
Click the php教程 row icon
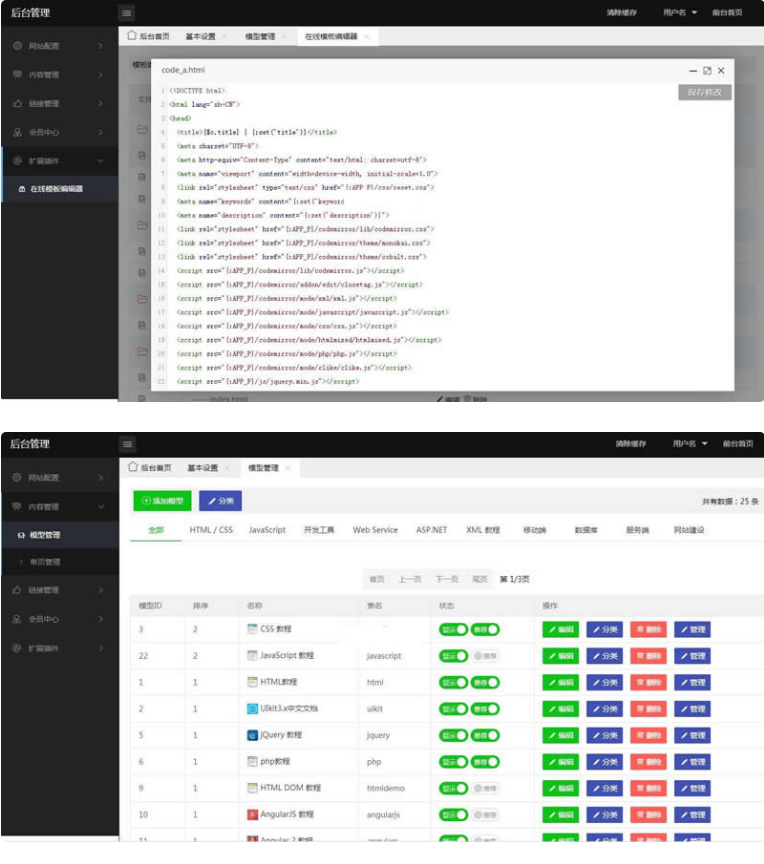tap(252, 762)
